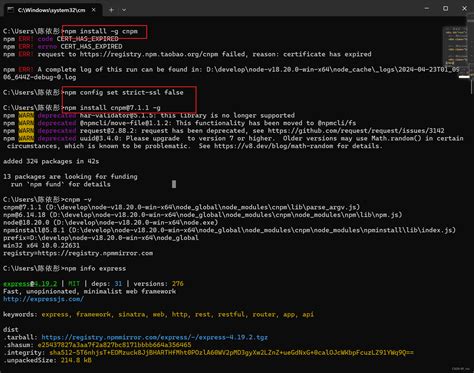
Task: Click the express@4.19.2 package name
Action: click(30, 284)
